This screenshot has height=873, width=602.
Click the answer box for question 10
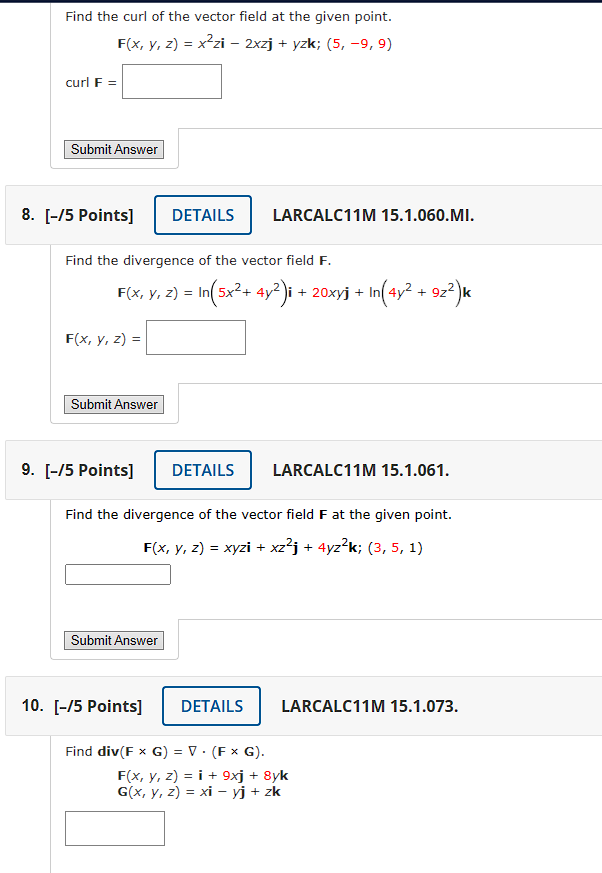(x=114, y=828)
